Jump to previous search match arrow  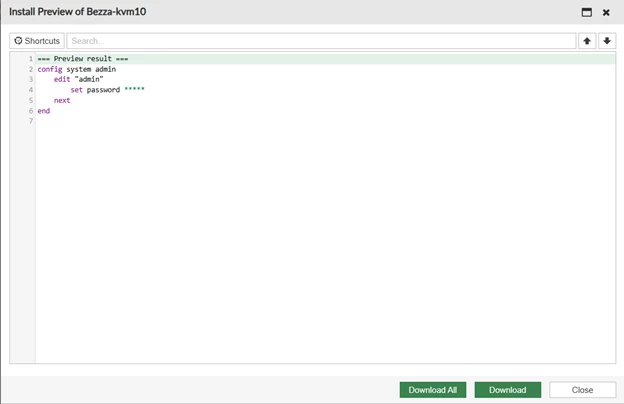coord(587,41)
